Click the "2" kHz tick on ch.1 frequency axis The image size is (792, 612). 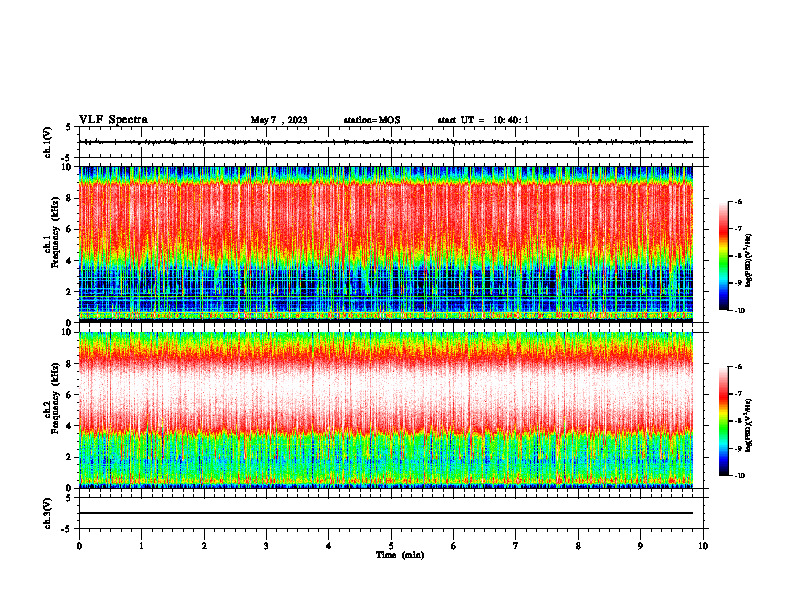point(71,291)
